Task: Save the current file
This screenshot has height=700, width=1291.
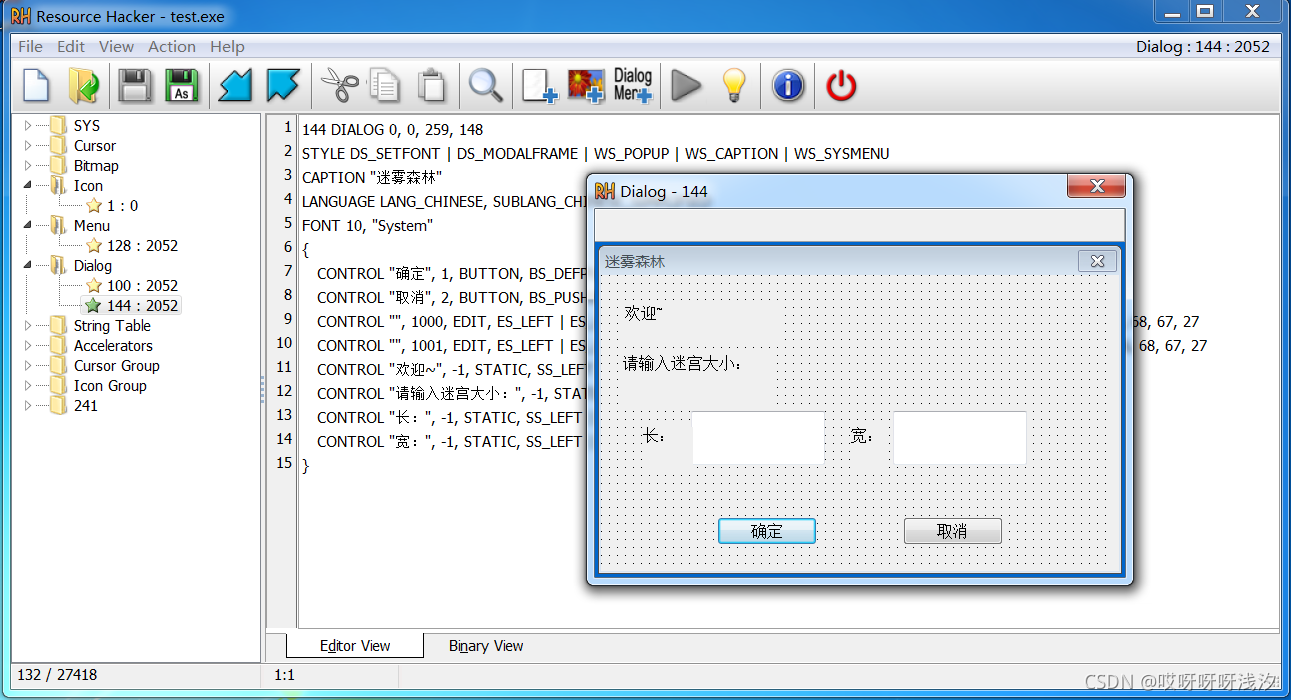Action: (134, 85)
